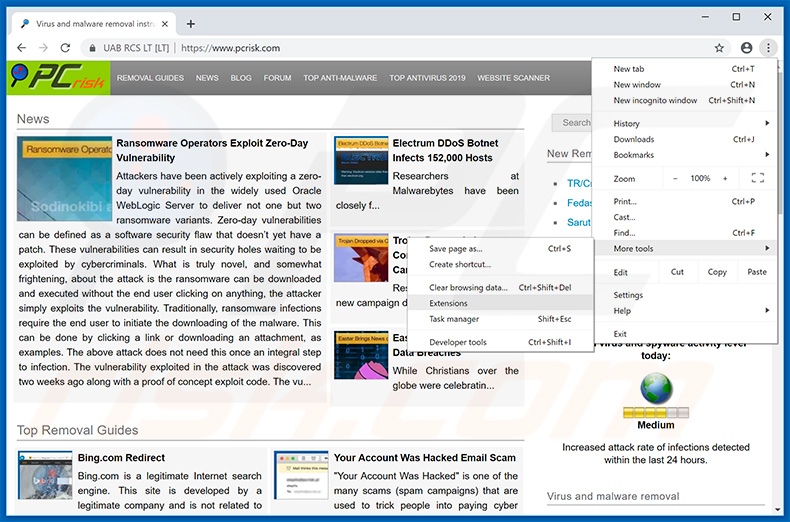Open Electrum DDoS Botnet article headline
This screenshot has height=522, width=790.
click(x=445, y=150)
